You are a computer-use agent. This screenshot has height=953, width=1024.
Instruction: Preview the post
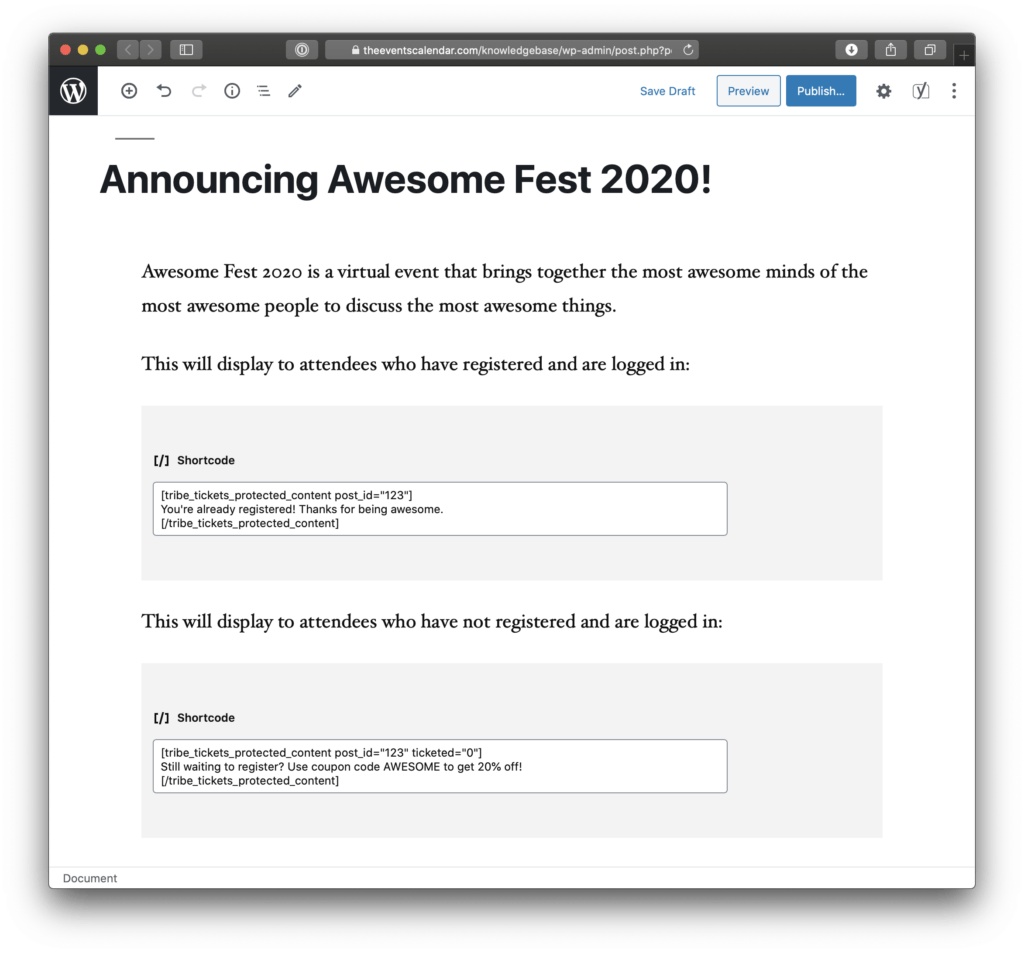(748, 91)
